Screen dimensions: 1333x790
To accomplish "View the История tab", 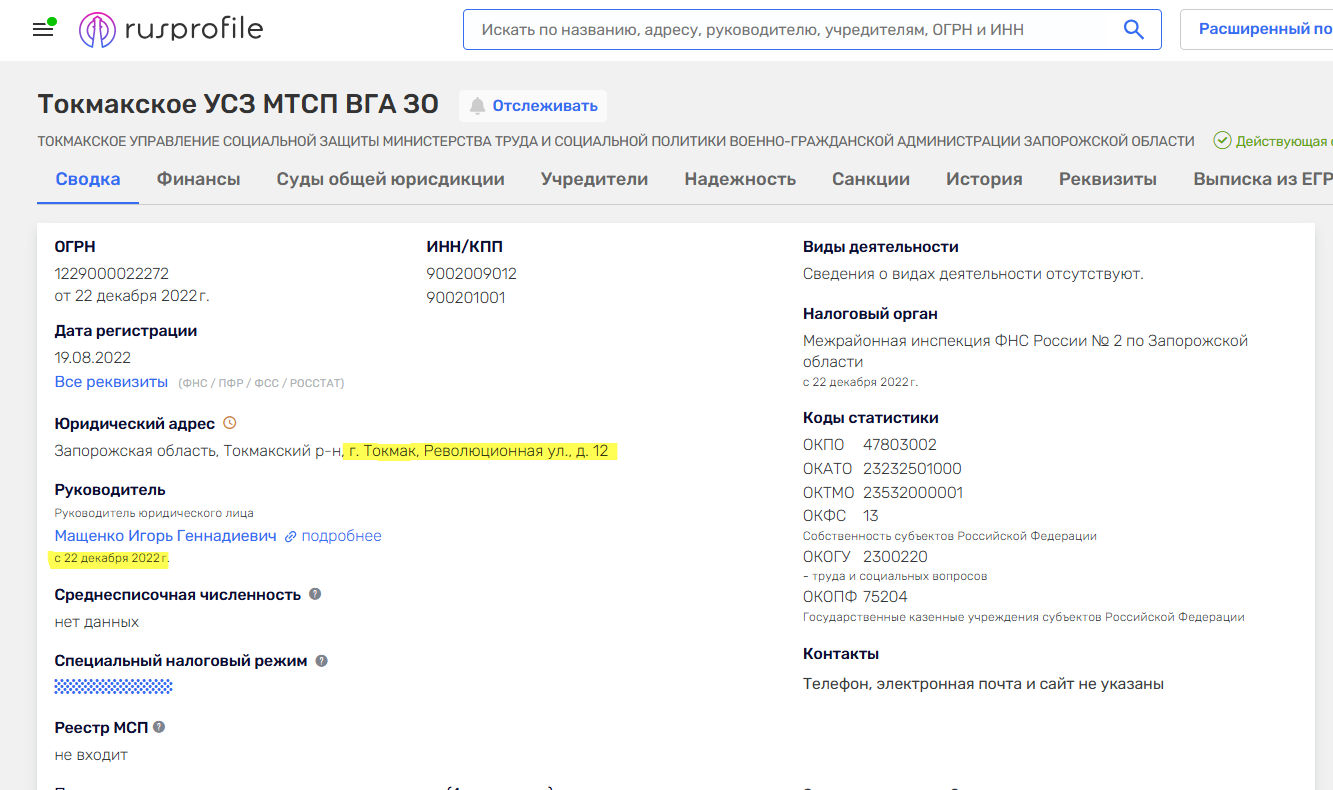I will click(984, 179).
